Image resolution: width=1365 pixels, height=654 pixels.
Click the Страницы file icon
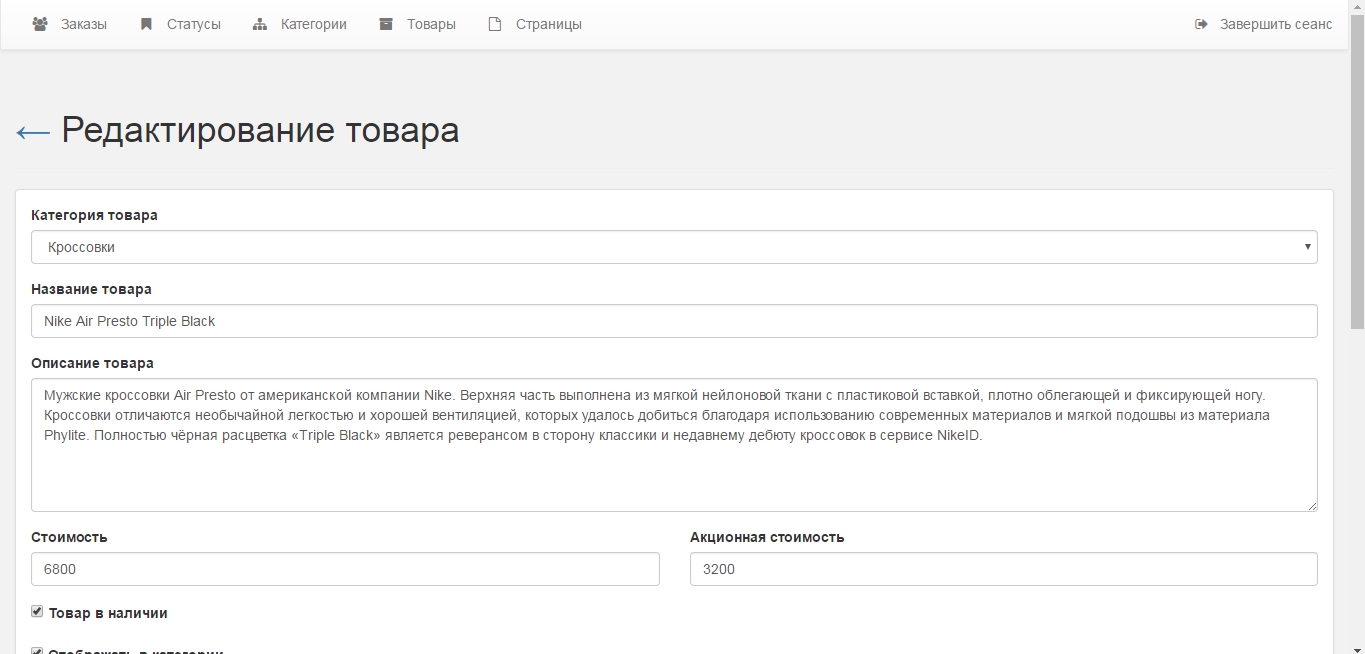point(495,24)
